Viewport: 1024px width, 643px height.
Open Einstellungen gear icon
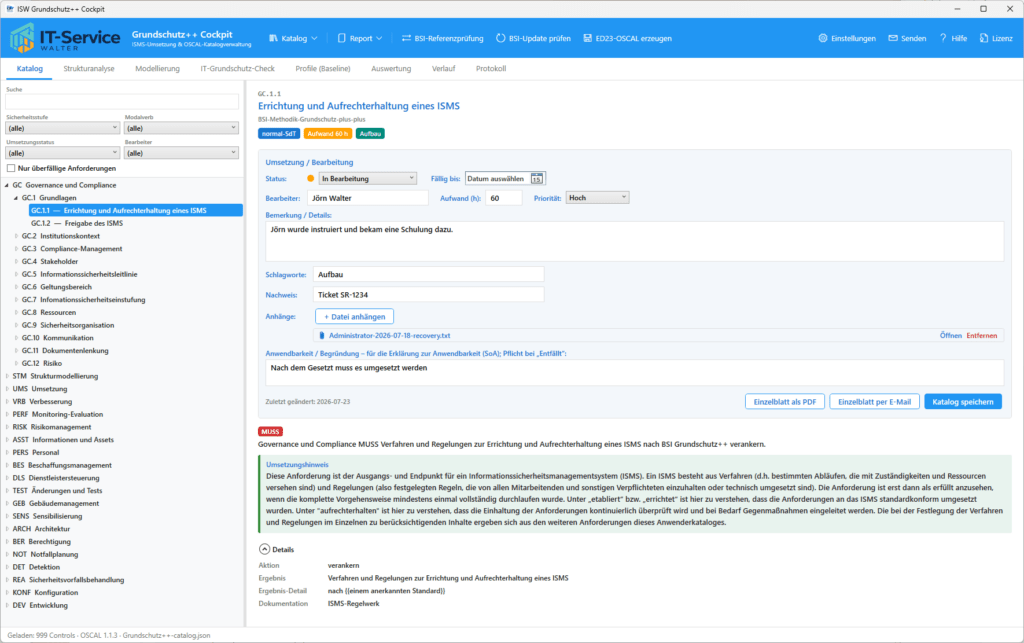click(x=823, y=39)
